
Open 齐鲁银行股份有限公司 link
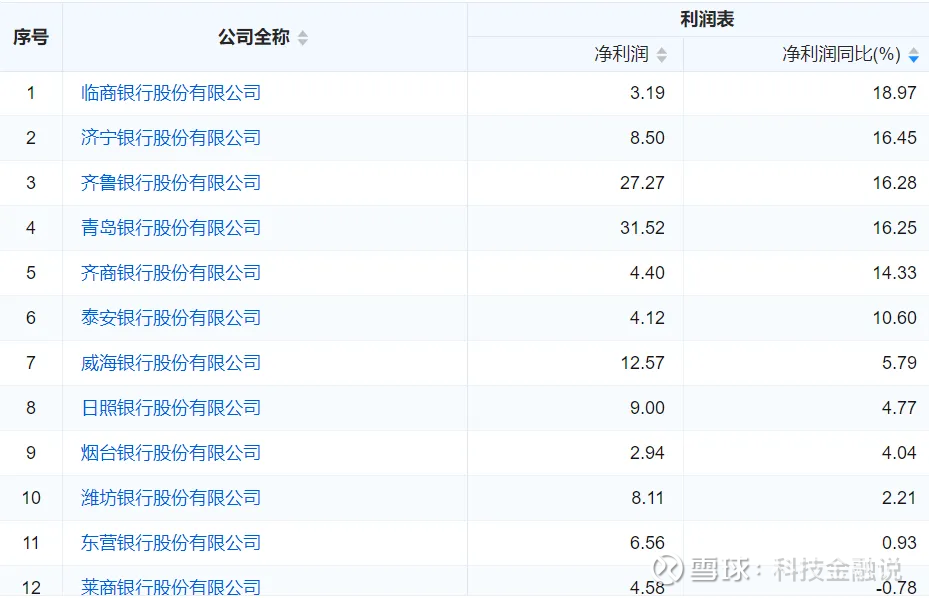click(x=171, y=183)
